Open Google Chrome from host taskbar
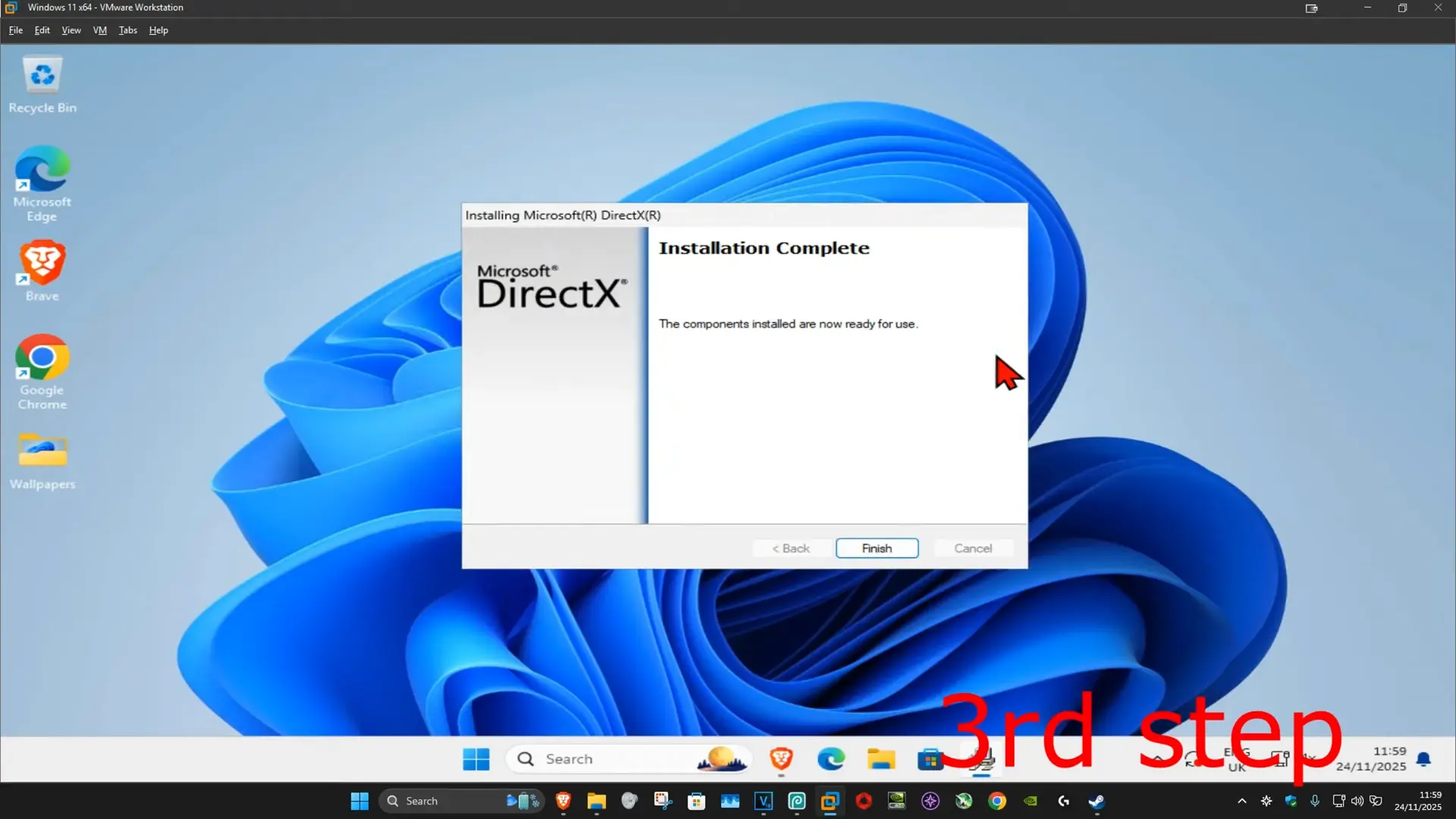This screenshot has height=819, width=1456. [997, 801]
